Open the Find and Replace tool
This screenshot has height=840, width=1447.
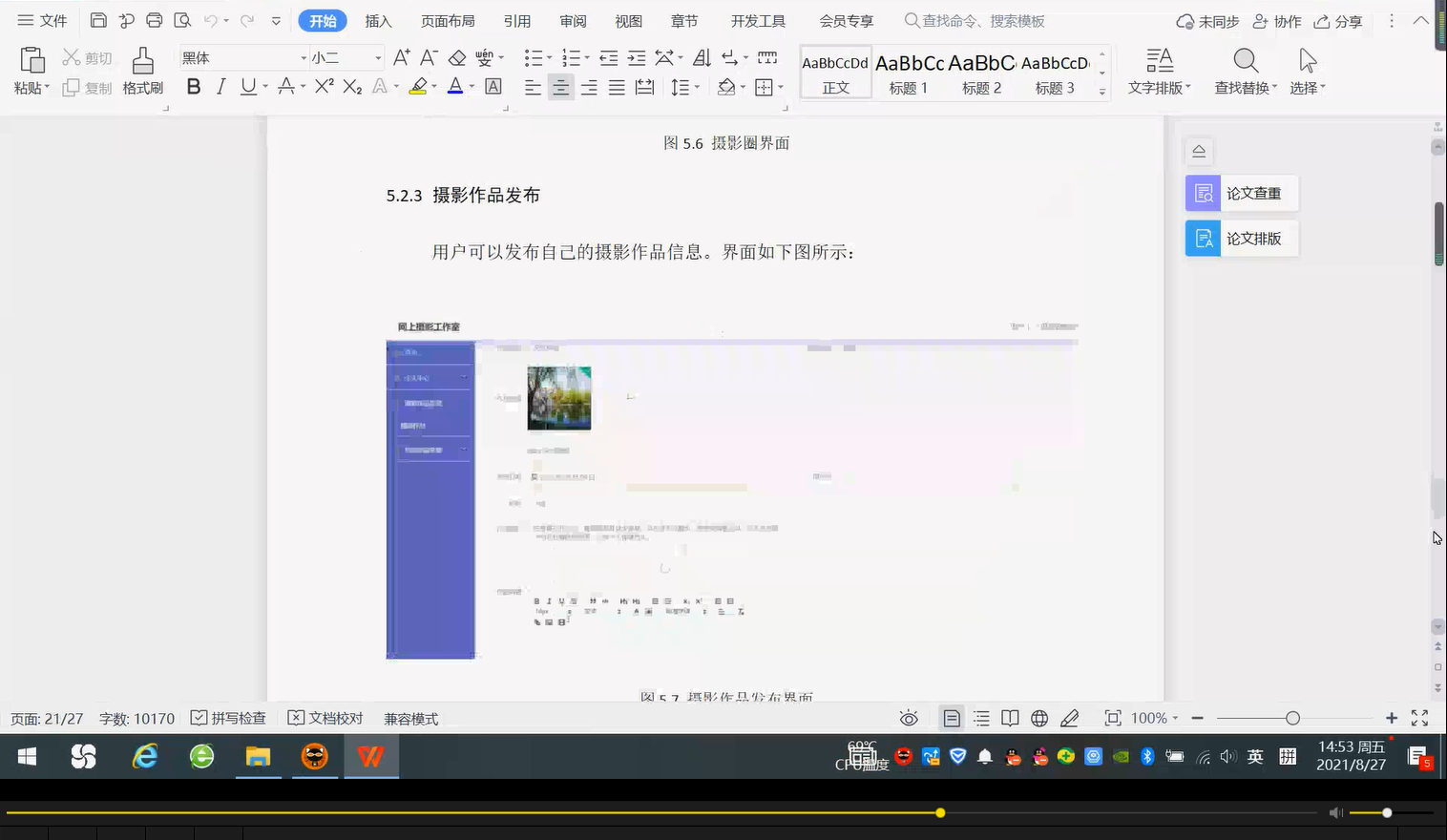click(1244, 68)
